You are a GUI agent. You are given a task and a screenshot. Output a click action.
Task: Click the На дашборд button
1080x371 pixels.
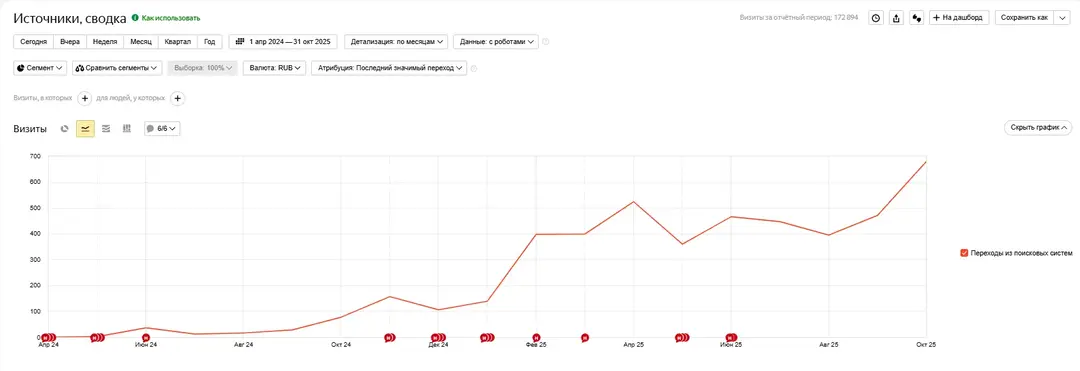pyautogui.click(x=959, y=18)
